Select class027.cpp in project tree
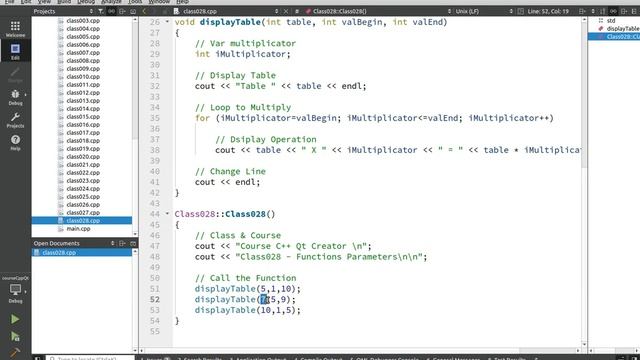 (x=83, y=213)
